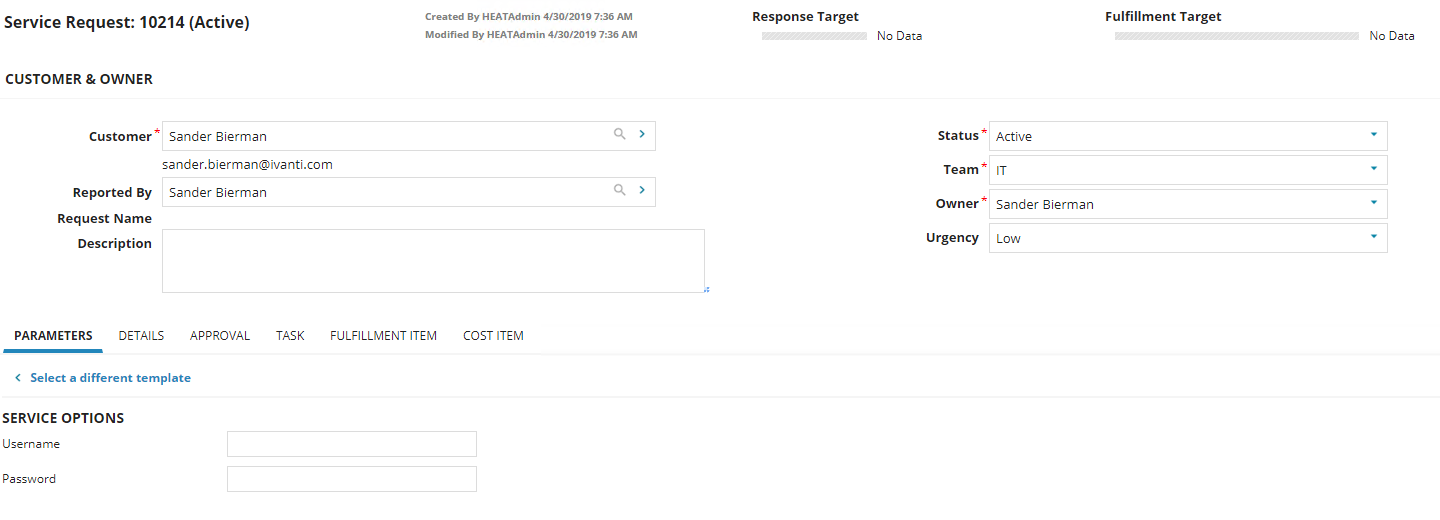
Task: Switch to the Cost Item tab
Action: click(x=493, y=336)
